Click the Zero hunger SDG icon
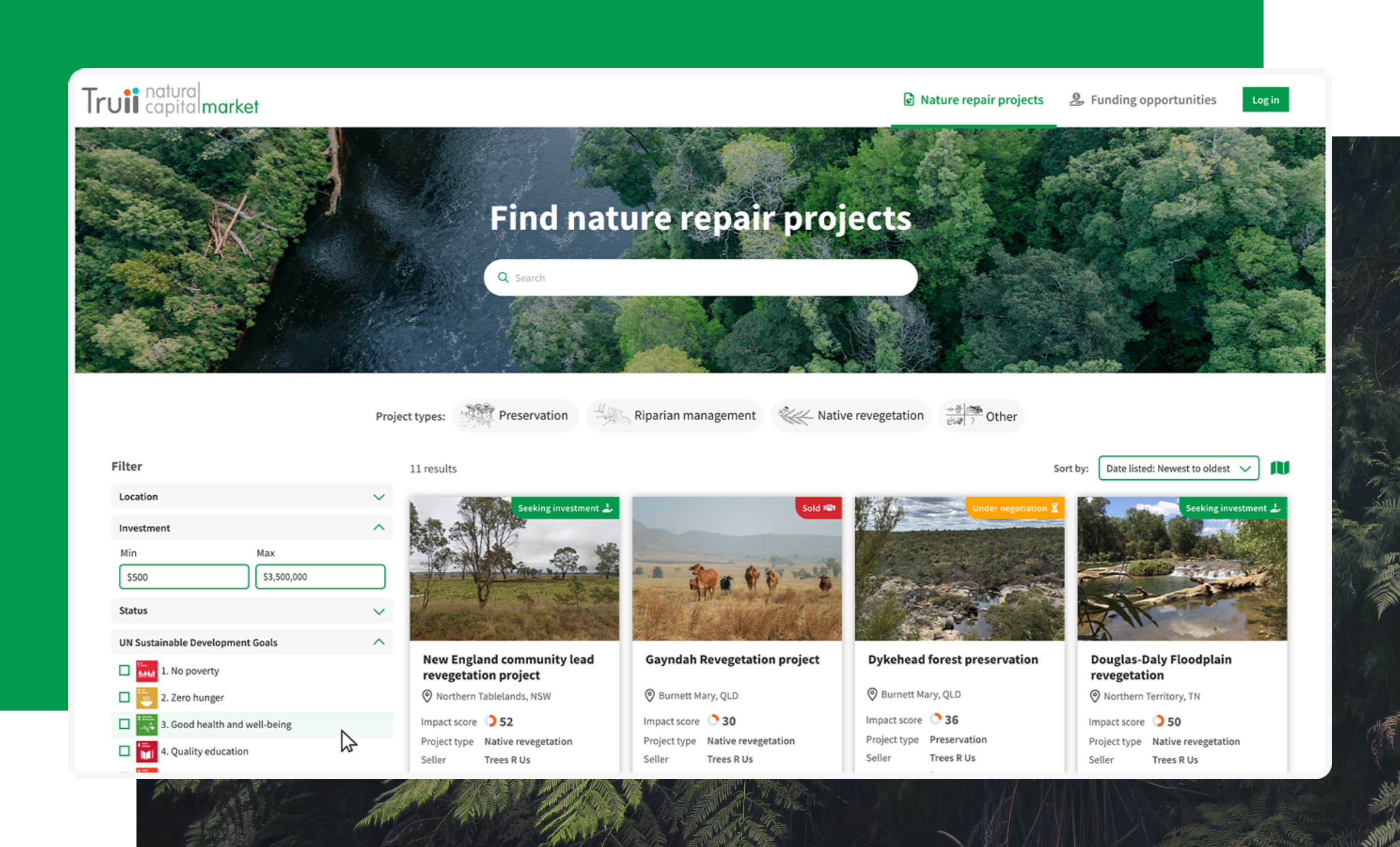This screenshot has height=847, width=1400. pos(146,697)
